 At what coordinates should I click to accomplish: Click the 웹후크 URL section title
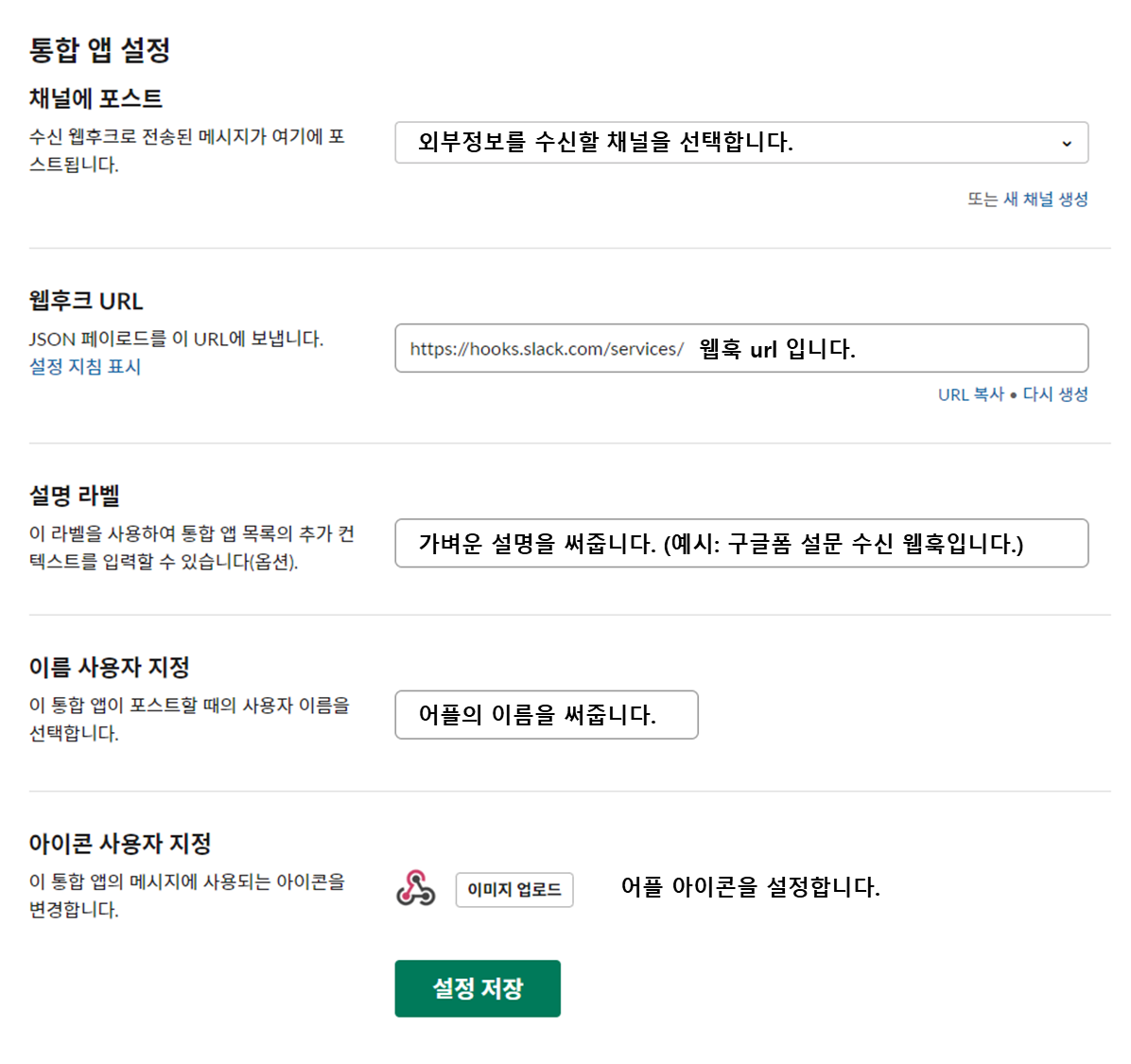[x=86, y=301]
